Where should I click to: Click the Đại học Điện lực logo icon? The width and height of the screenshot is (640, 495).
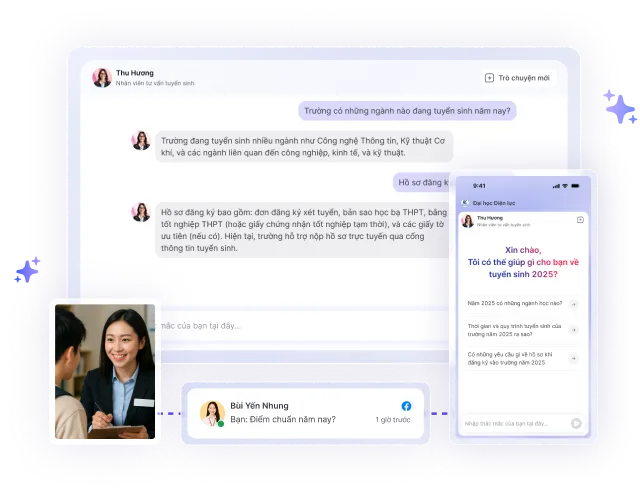point(465,203)
